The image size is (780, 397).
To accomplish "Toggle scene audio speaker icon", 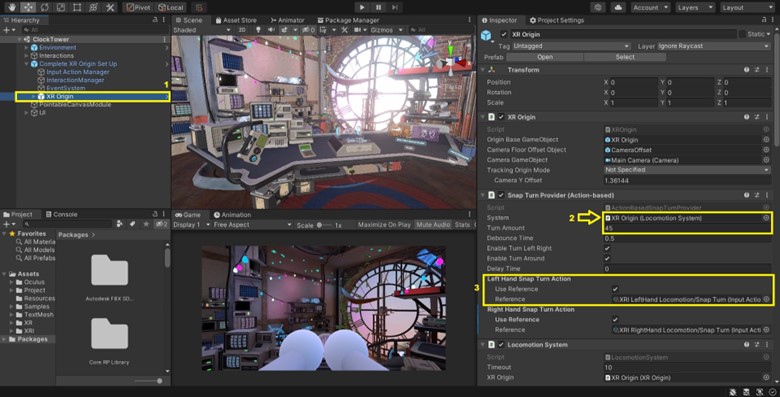I will (x=271, y=30).
